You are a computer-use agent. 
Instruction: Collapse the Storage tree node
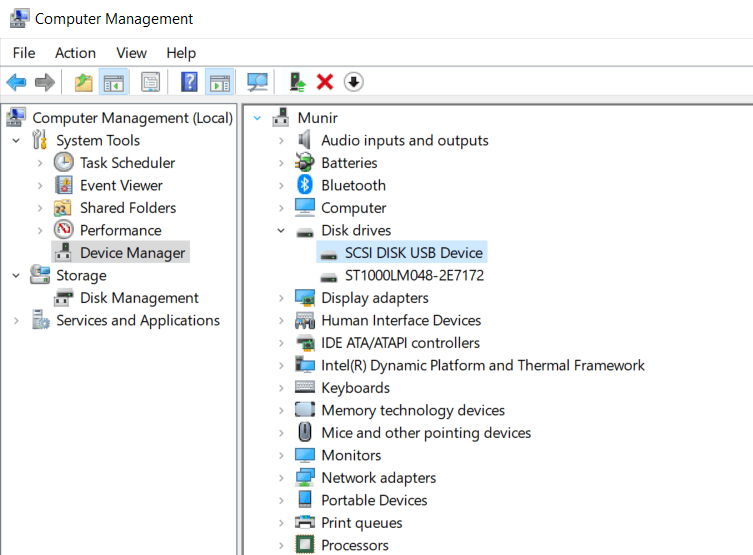(16, 276)
